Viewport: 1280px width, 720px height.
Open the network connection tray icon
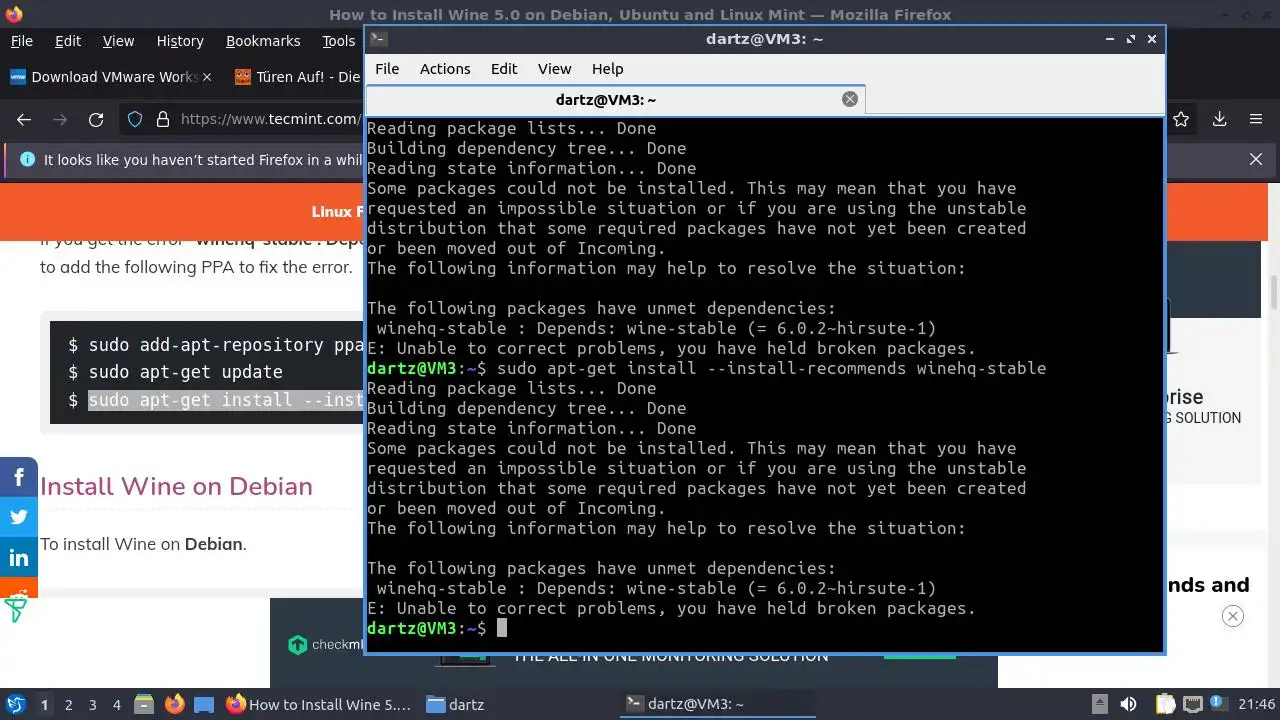(1192, 704)
